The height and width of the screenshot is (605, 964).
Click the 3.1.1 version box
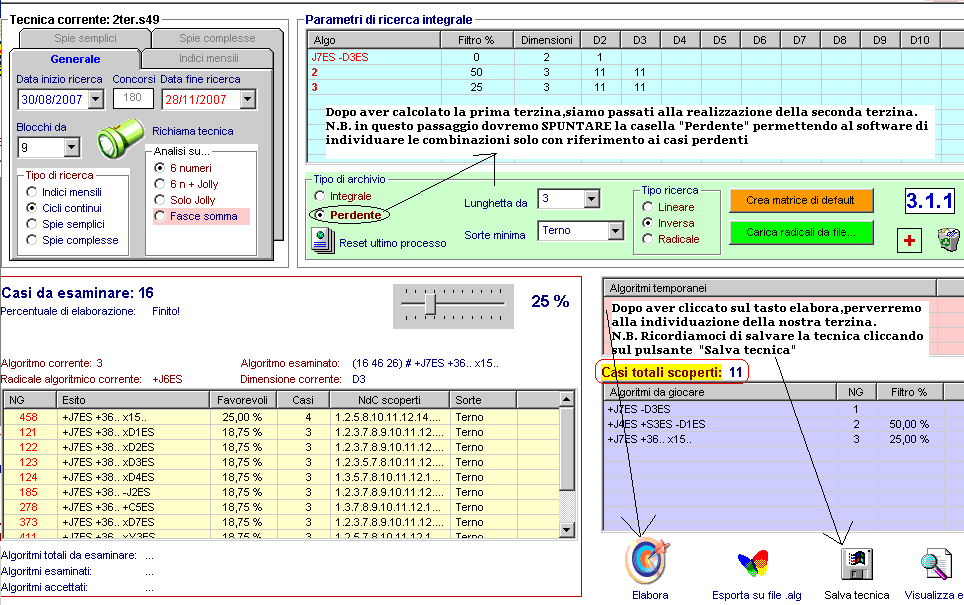coord(930,201)
